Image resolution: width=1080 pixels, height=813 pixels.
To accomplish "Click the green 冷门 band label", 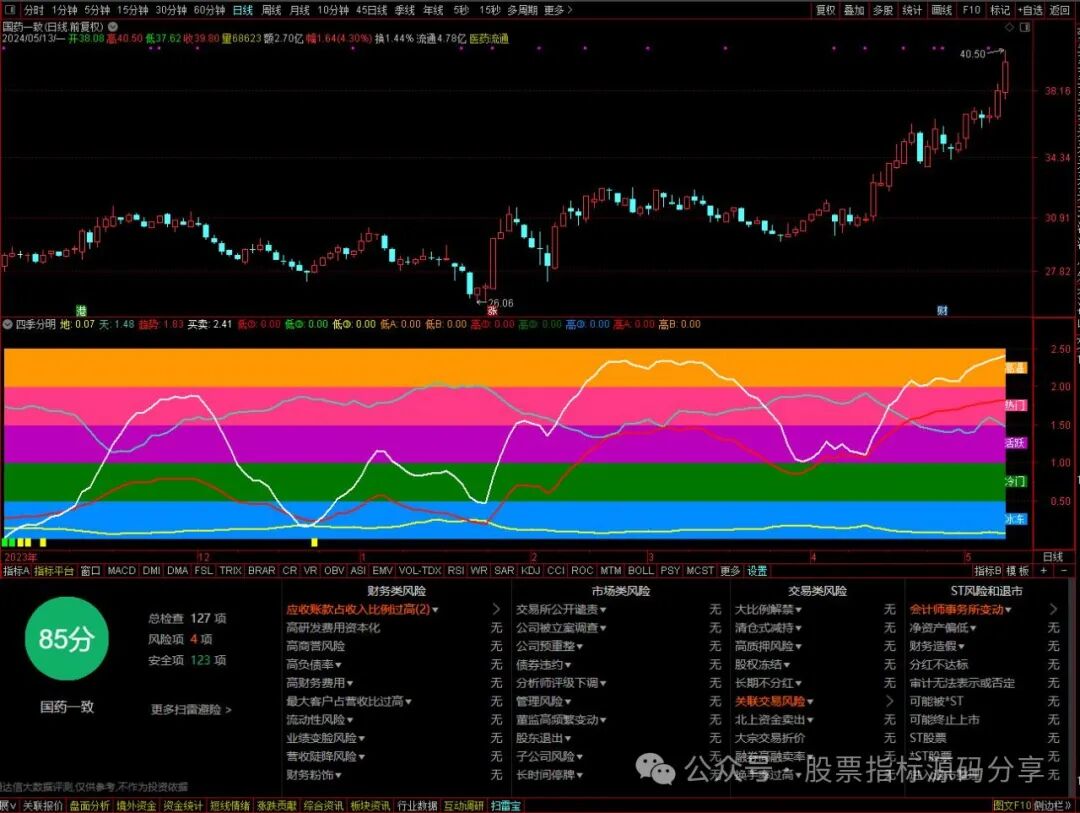I will pyautogui.click(x=1016, y=481).
